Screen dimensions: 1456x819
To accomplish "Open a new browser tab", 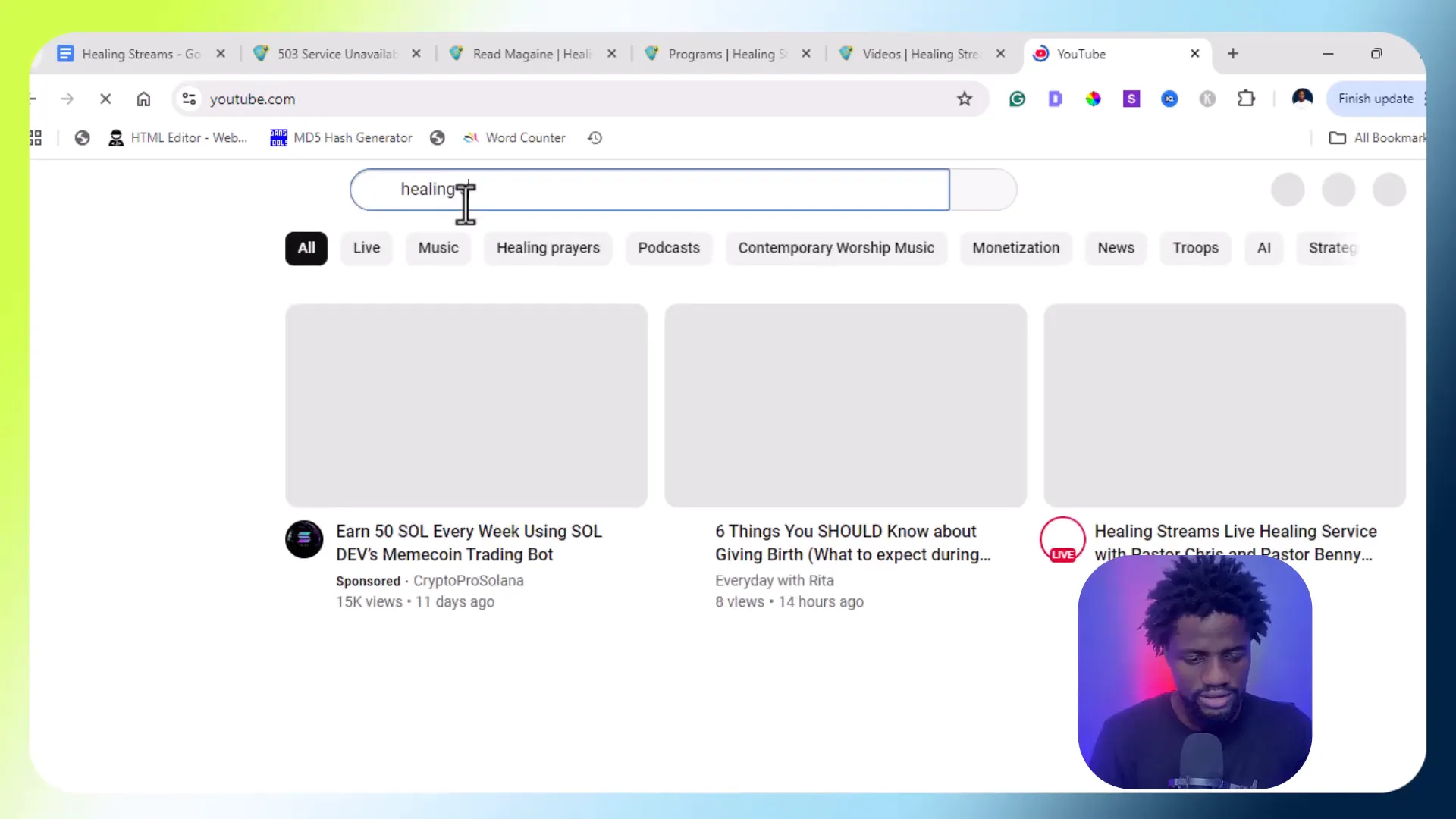I will [1233, 54].
